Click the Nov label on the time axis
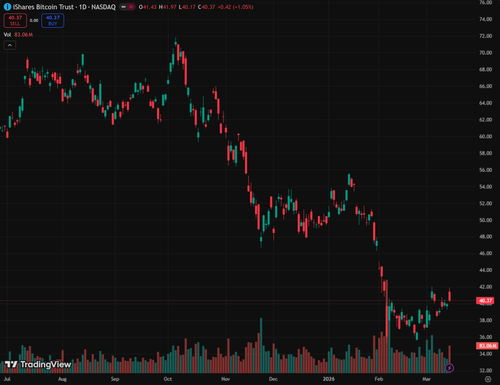500x385 pixels. pyautogui.click(x=226, y=379)
